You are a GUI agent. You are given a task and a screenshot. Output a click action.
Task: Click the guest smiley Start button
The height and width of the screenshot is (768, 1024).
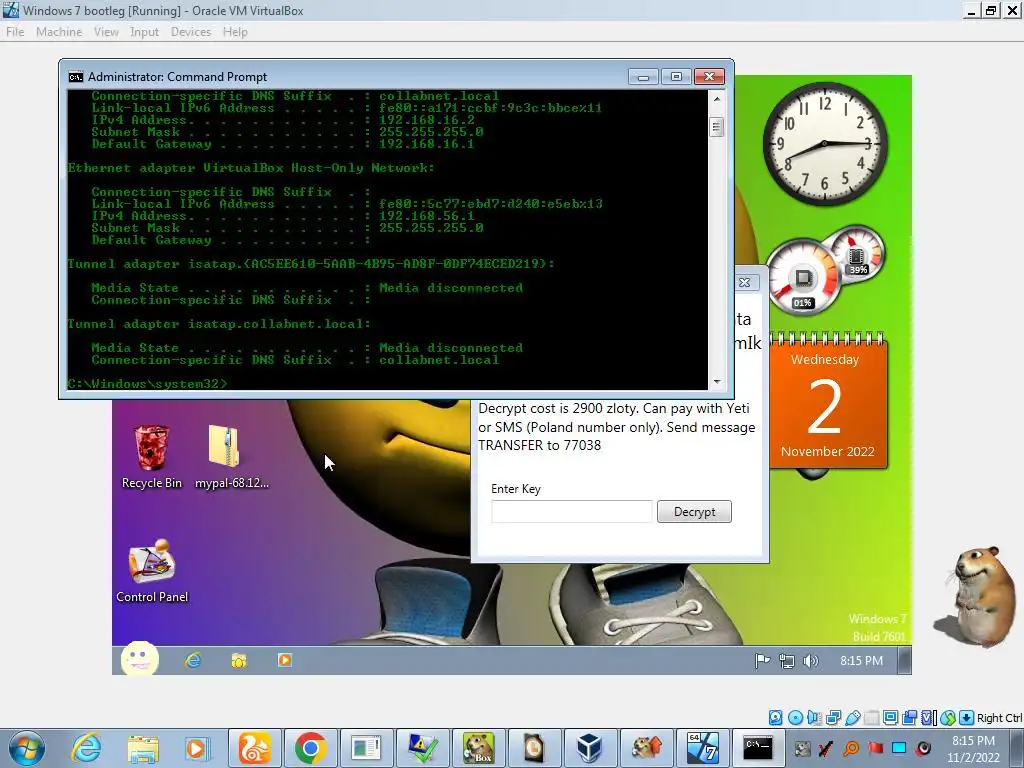[140, 659]
